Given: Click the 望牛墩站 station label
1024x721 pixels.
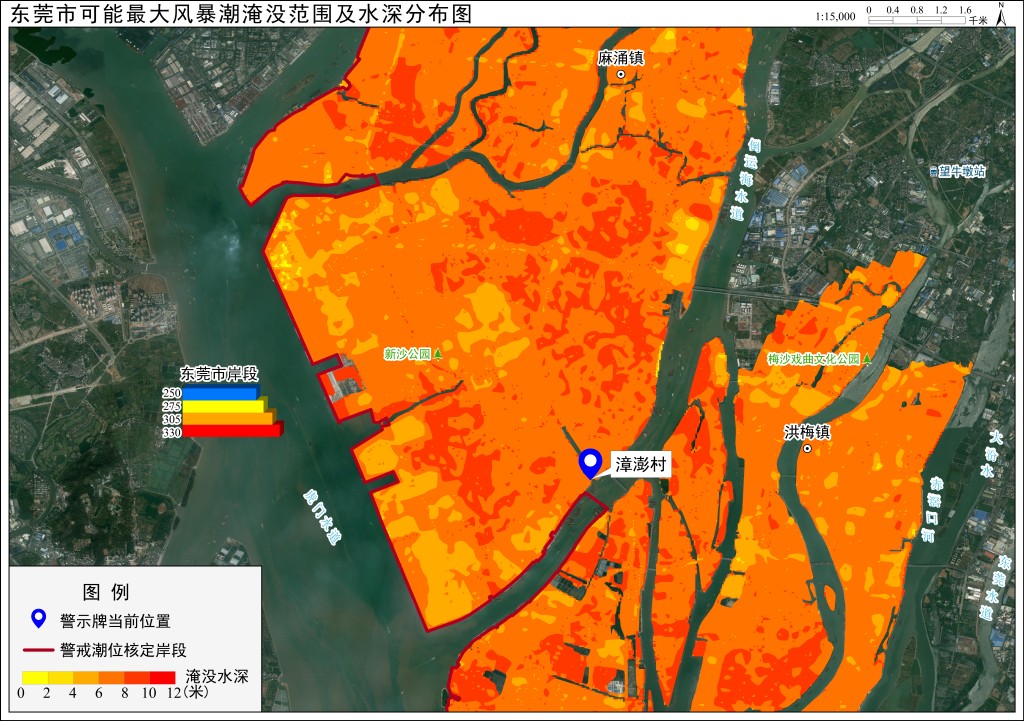Looking at the screenshot, I should click(962, 171).
